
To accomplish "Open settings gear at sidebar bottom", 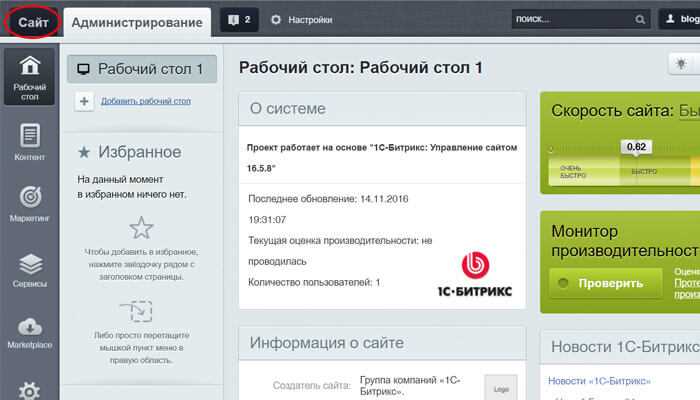I will (x=29, y=391).
